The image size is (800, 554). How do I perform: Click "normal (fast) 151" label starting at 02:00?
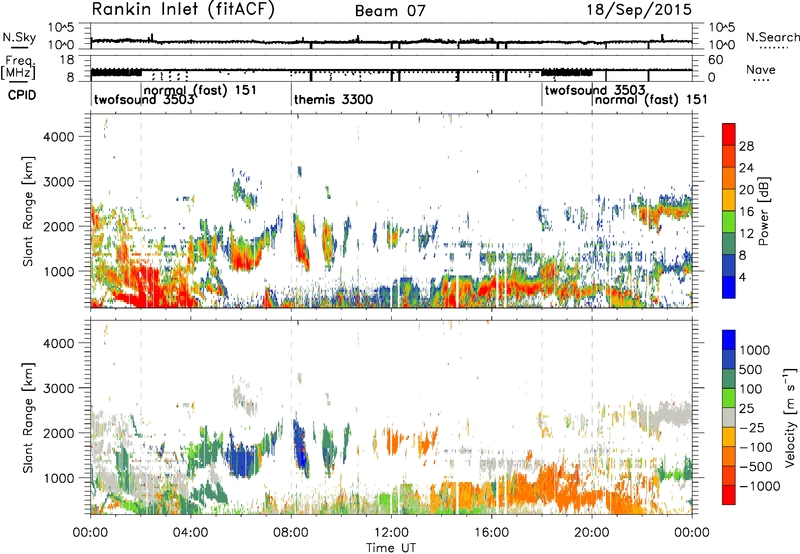pyautogui.click(x=201, y=90)
